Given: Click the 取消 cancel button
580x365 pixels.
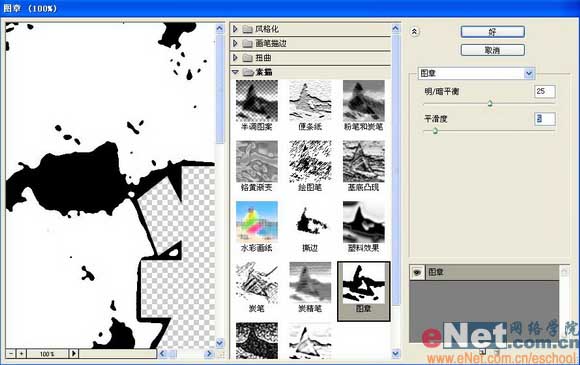Looking at the screenshot, I should tap(492, 50).
